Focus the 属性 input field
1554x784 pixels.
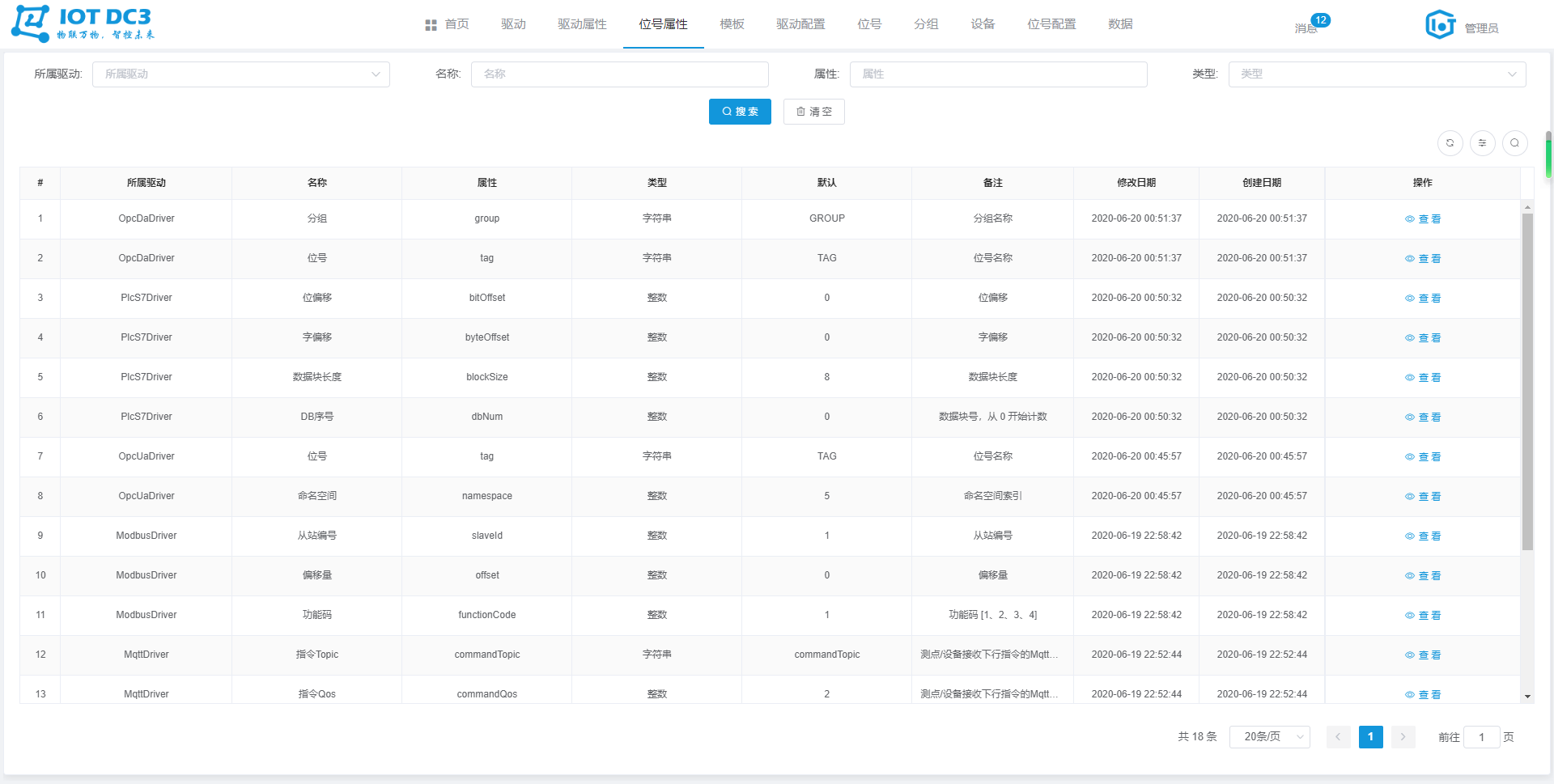point(998,74)
